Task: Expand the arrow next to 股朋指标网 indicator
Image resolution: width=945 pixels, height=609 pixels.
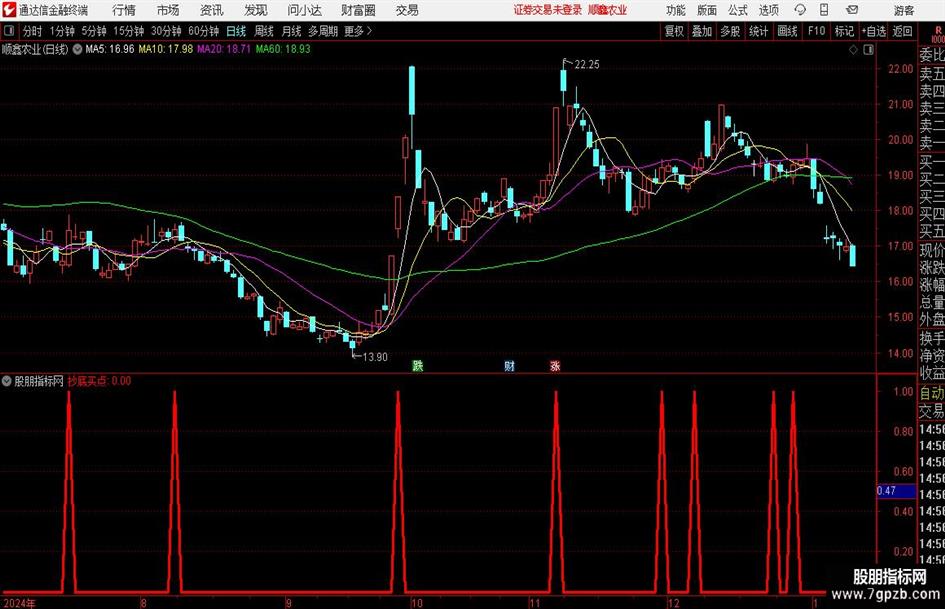Action: coord(7,381)
